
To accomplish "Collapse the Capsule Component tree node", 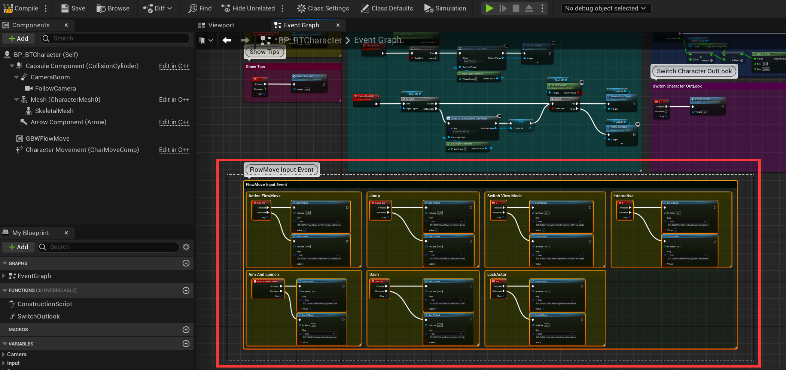I will coord(13,66).
